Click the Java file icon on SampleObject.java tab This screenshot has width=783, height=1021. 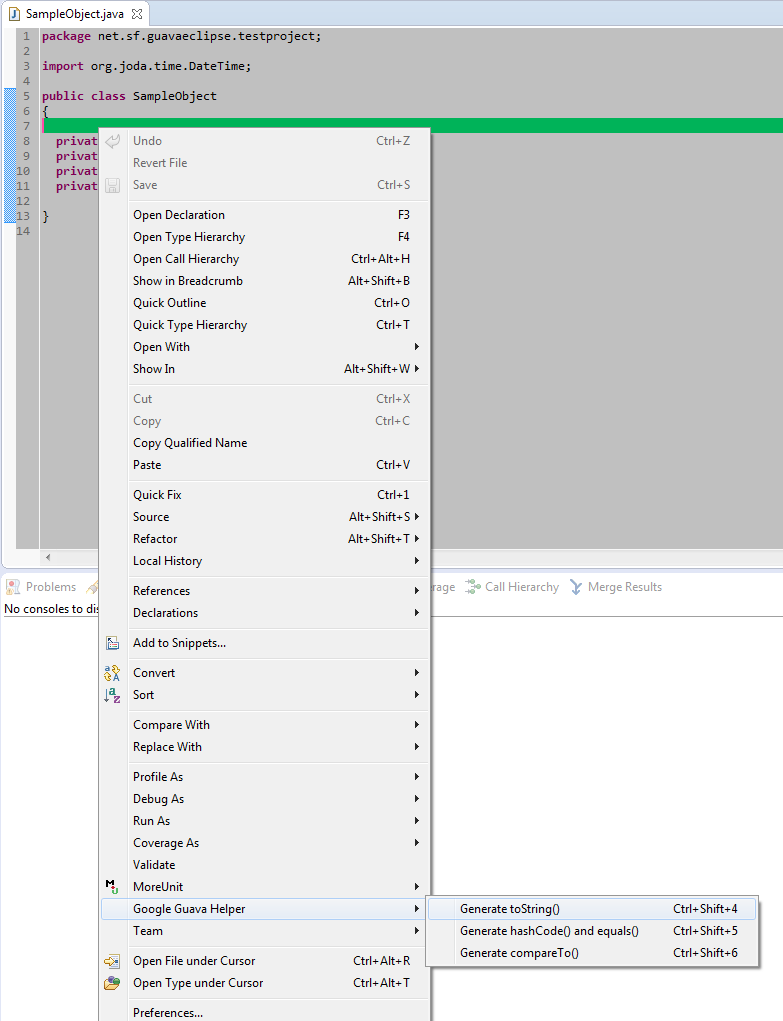point(14,14)
